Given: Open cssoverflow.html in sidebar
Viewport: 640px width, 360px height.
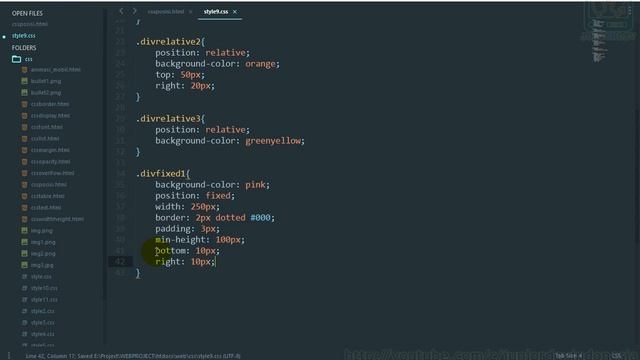Looking at the screenshot, I should pyautogui.click(x=52, y=173).
